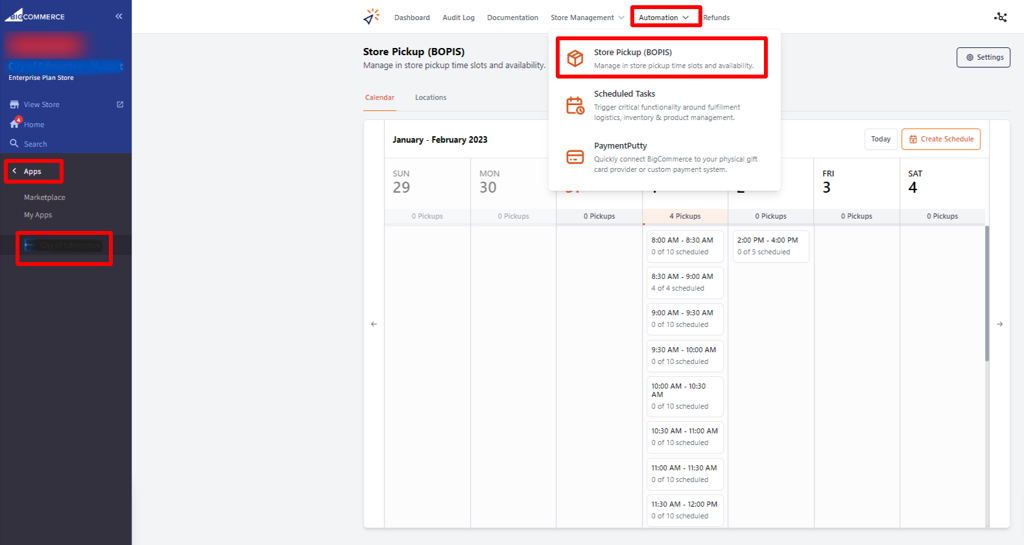
Task: Click the View Store storefront icon
Action: [x=14, y=104]
